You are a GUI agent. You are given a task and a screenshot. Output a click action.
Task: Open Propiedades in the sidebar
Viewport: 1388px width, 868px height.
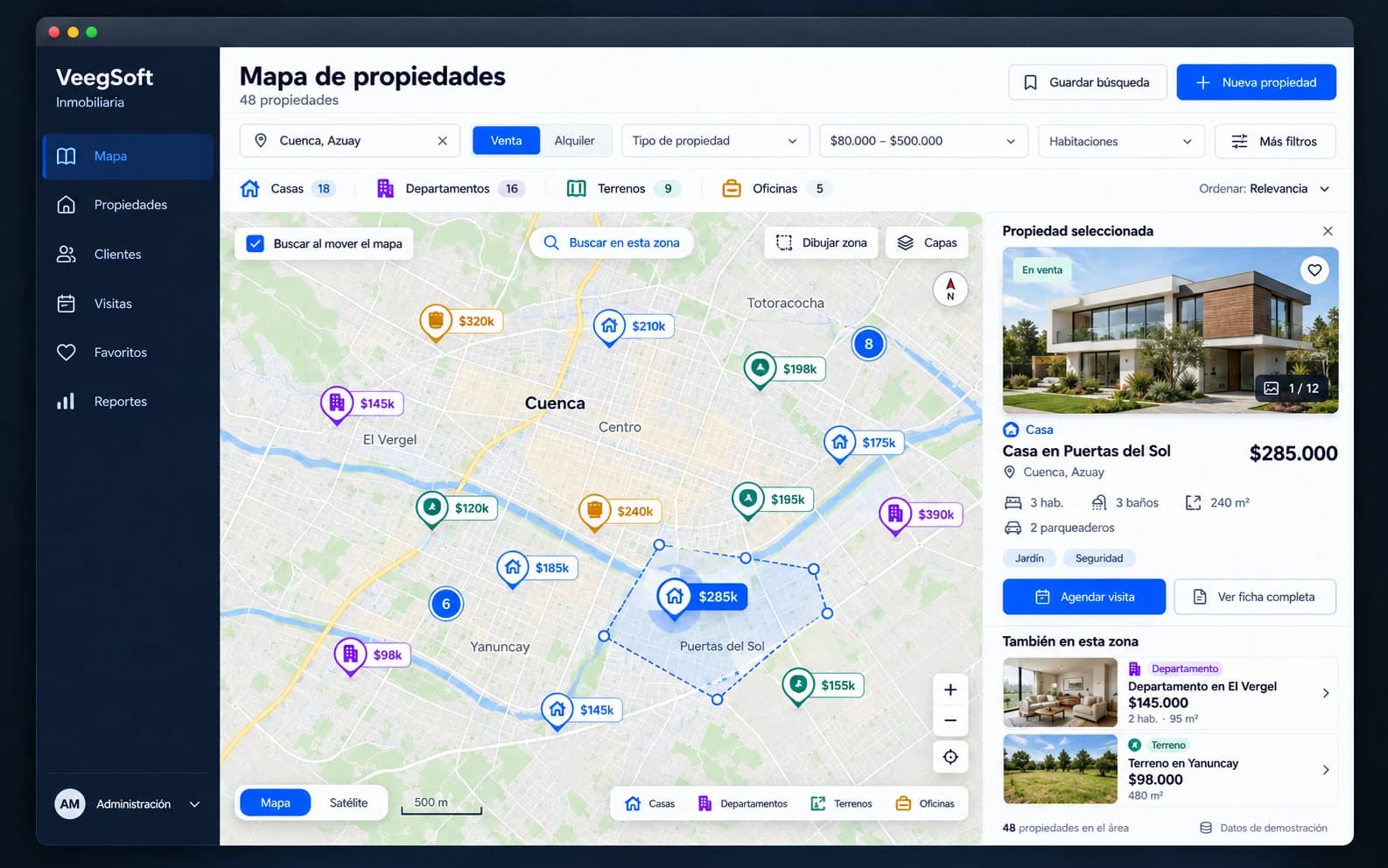click(x=128, y=205)
